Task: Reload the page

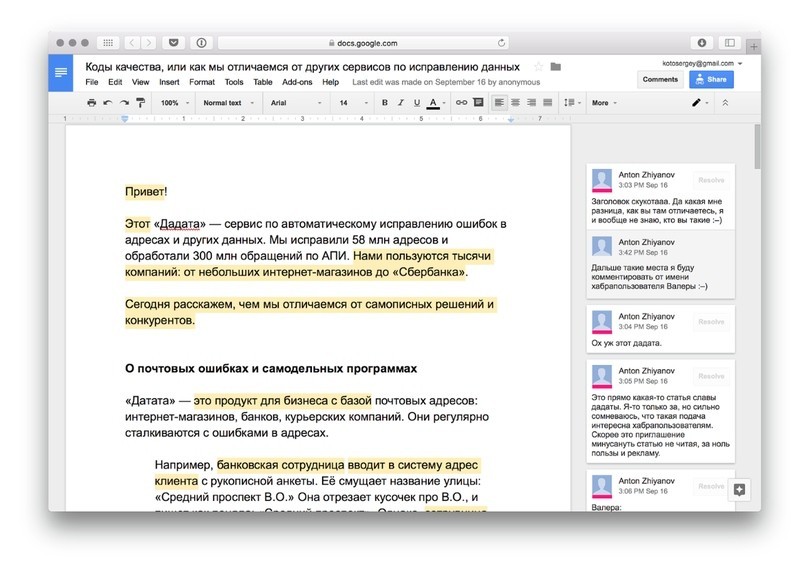Action: pyautogui.click(x=501, y=43)
